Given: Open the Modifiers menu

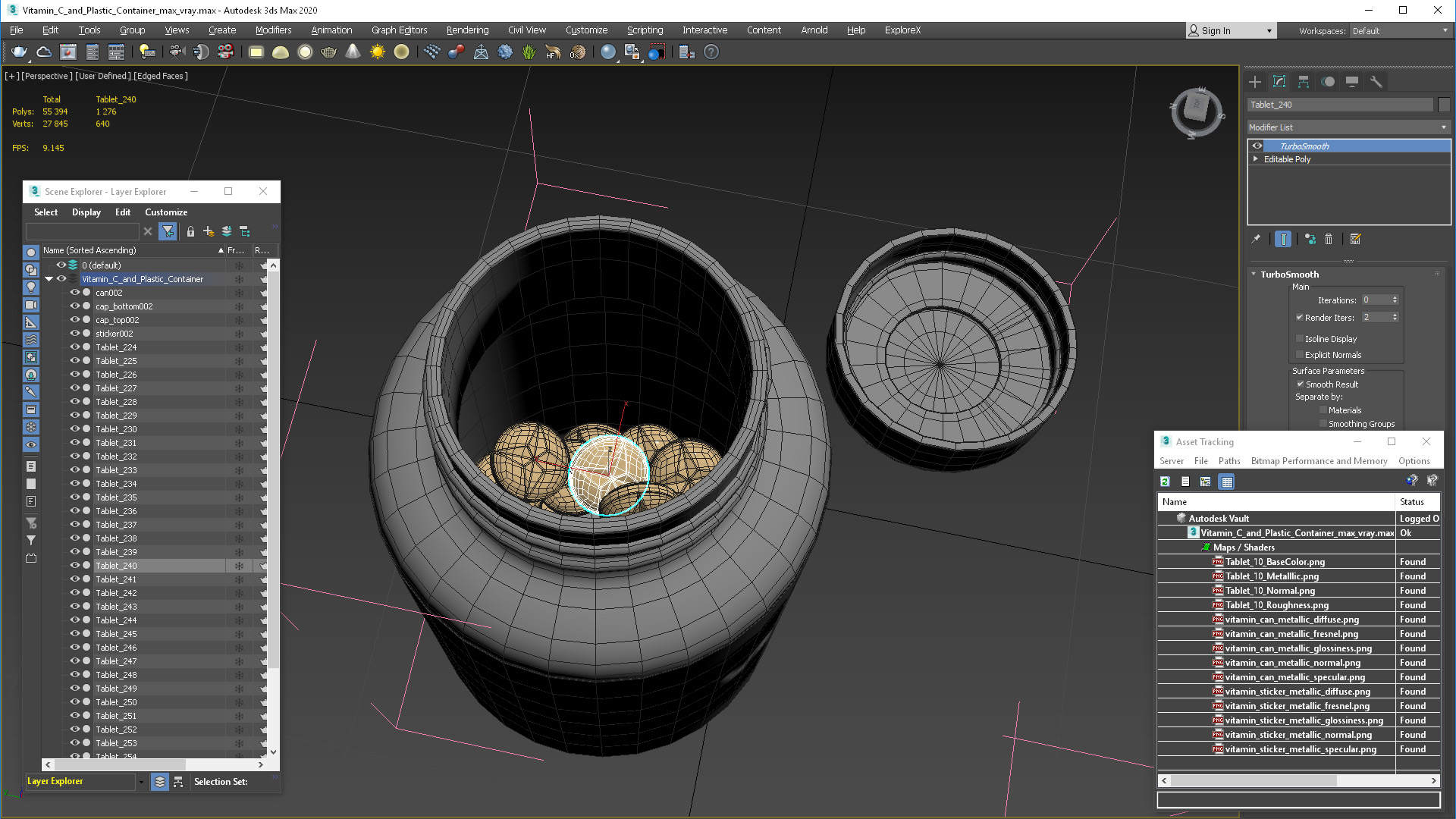Looking at the screenshot, I should 271,30.
